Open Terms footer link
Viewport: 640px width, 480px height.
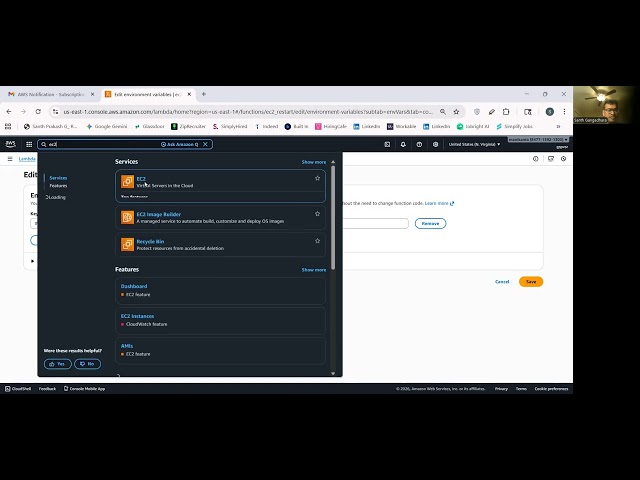[521, 389]
